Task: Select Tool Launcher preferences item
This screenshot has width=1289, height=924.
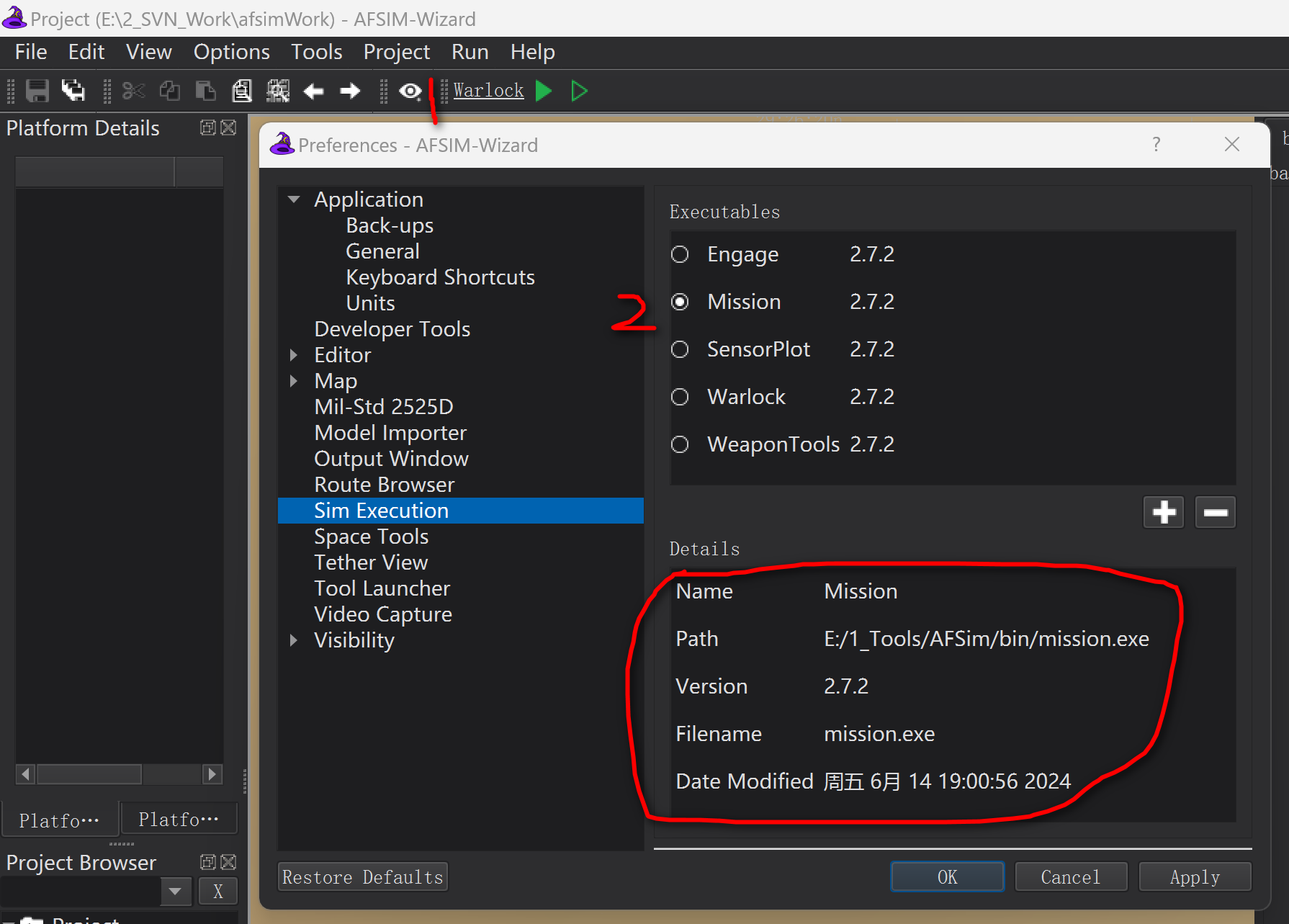Action: (382, 588)
